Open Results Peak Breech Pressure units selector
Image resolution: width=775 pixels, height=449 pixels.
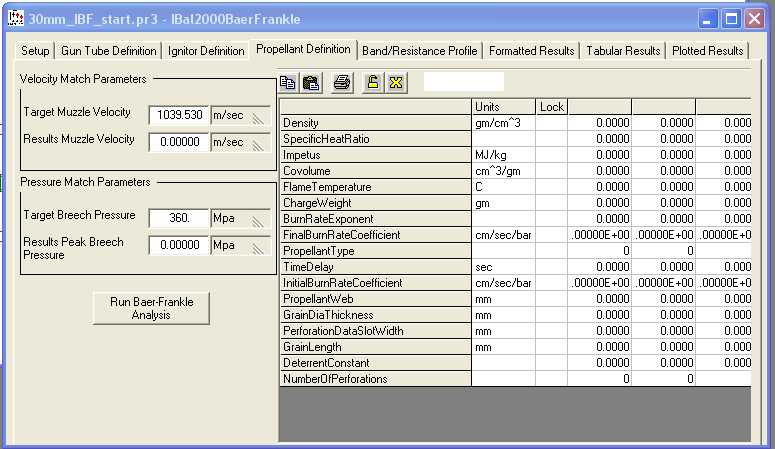240,245
